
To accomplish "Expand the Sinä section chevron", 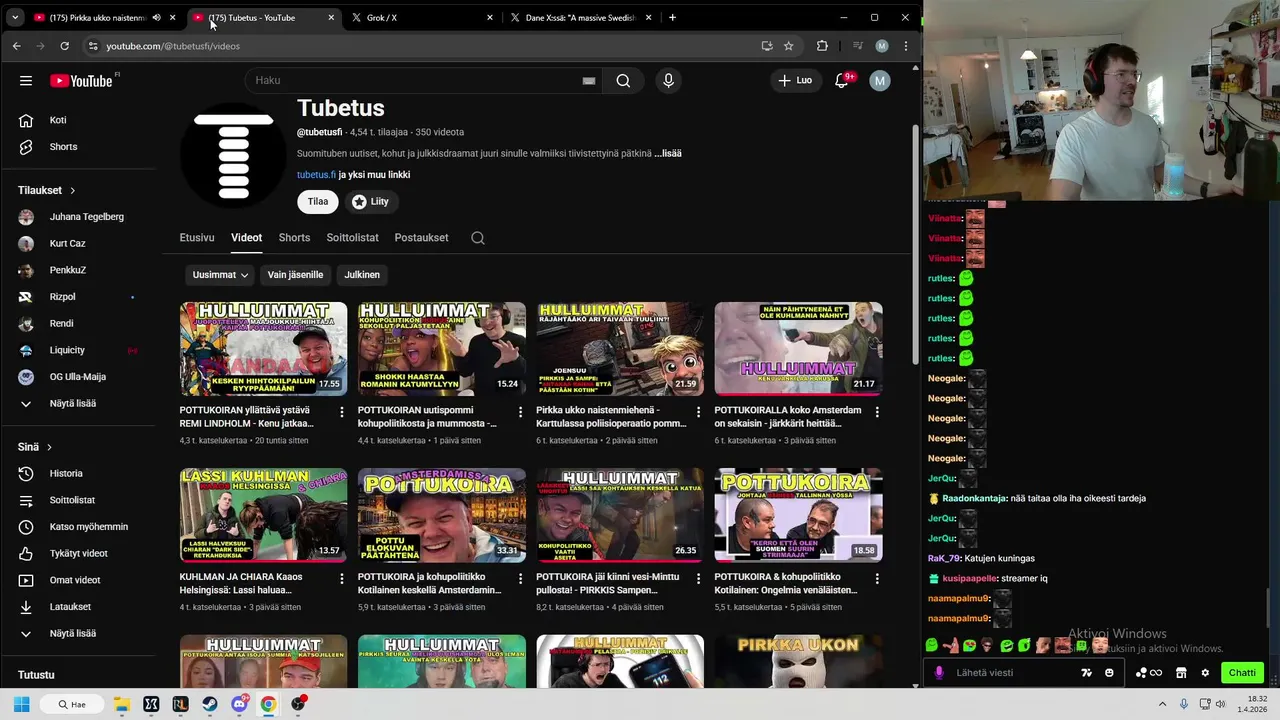I will pos(49,448).
